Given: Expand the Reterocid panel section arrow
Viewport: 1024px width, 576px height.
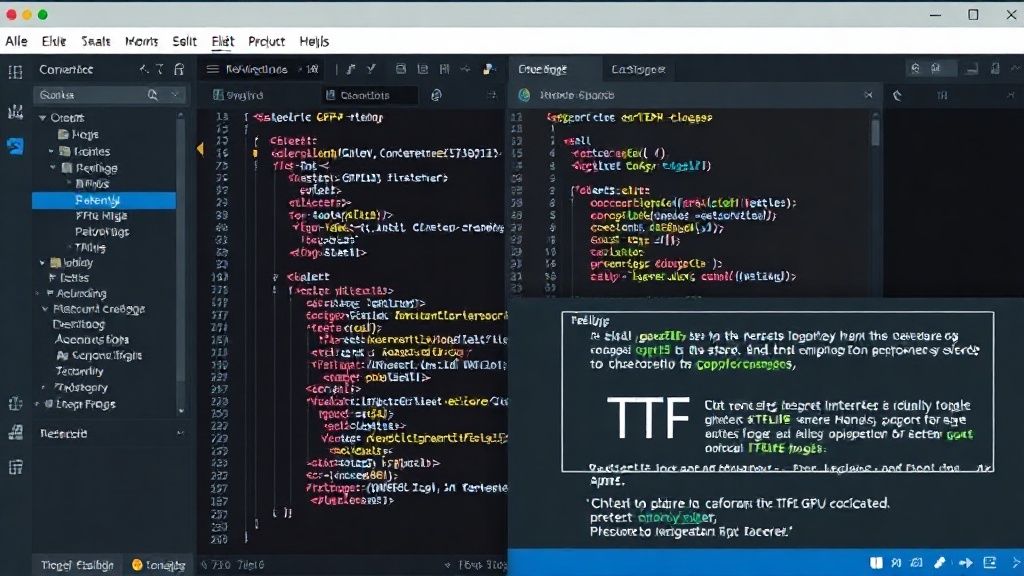Looking at the screenshot, I should click(x=180, y=433).
